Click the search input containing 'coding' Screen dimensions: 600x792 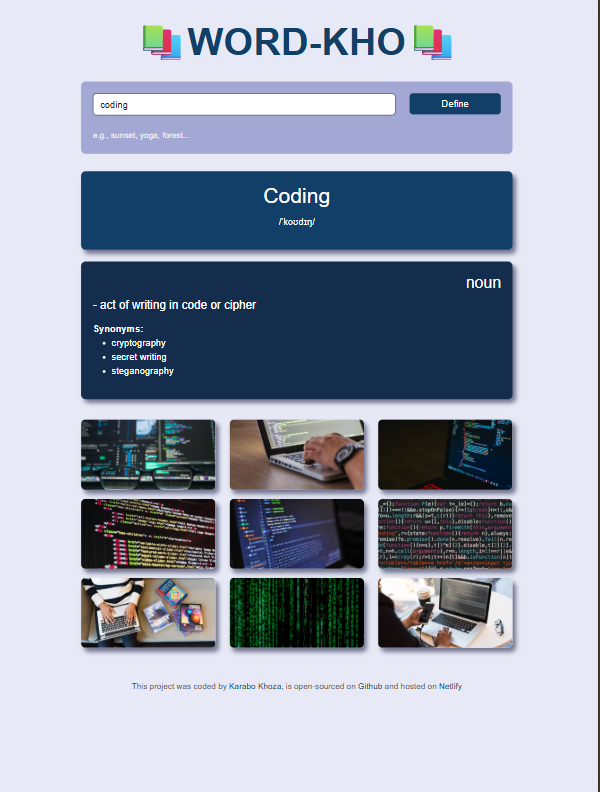coord(244,104)
